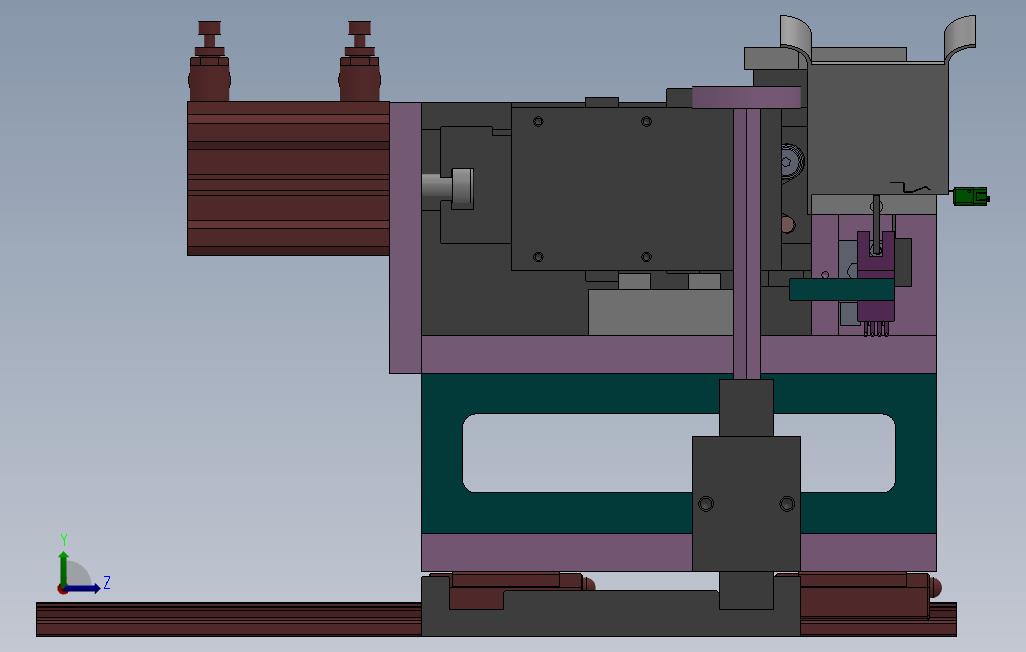
Task: Select the left curved fin of the hopper
Action: coord(796,39)
